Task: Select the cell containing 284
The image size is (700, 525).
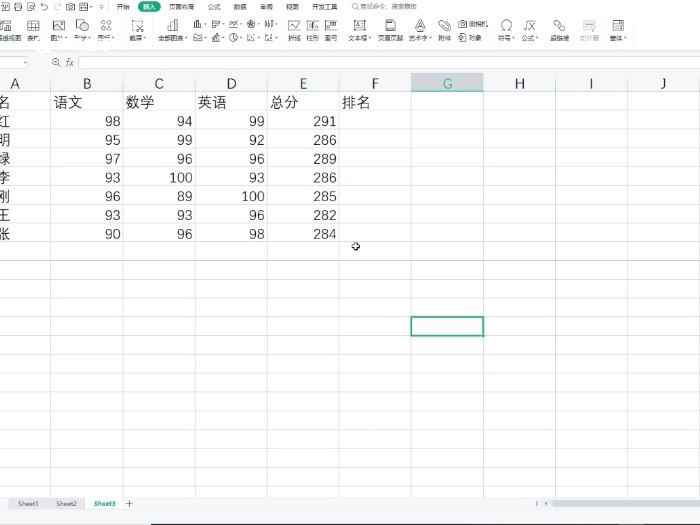Action: coord(303,233)
